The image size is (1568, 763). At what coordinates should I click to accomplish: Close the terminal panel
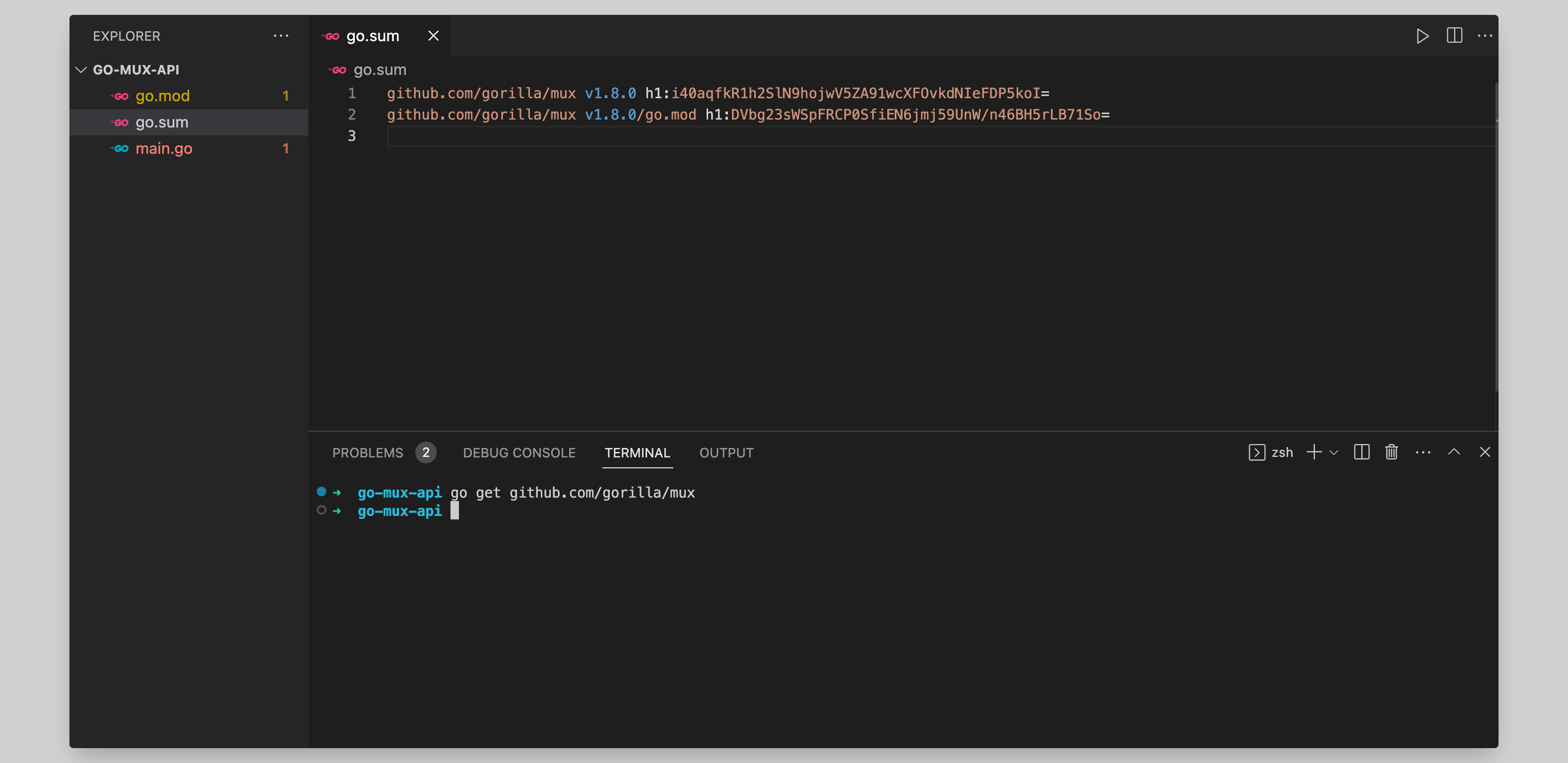tap(1485, 452)
